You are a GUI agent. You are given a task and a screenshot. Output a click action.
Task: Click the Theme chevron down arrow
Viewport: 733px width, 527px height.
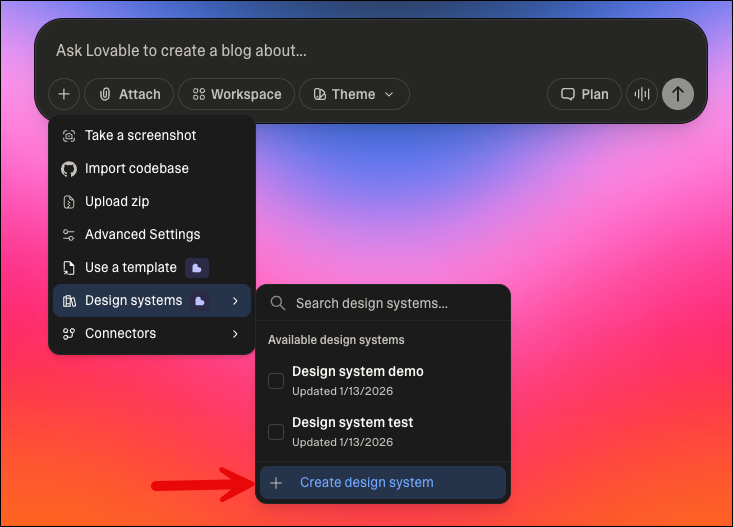389,94
